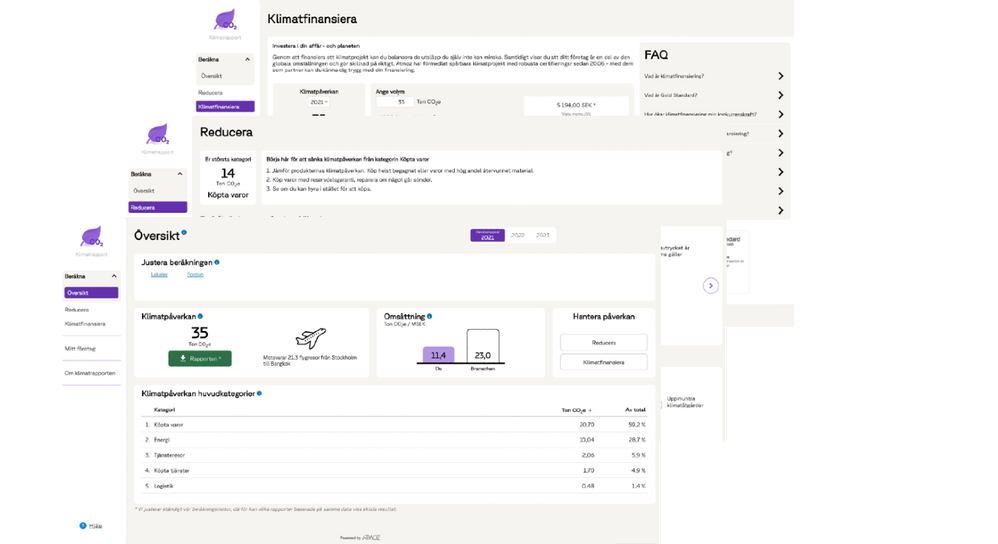
Task: Switch to year 2023
Action: pos(543,236)
